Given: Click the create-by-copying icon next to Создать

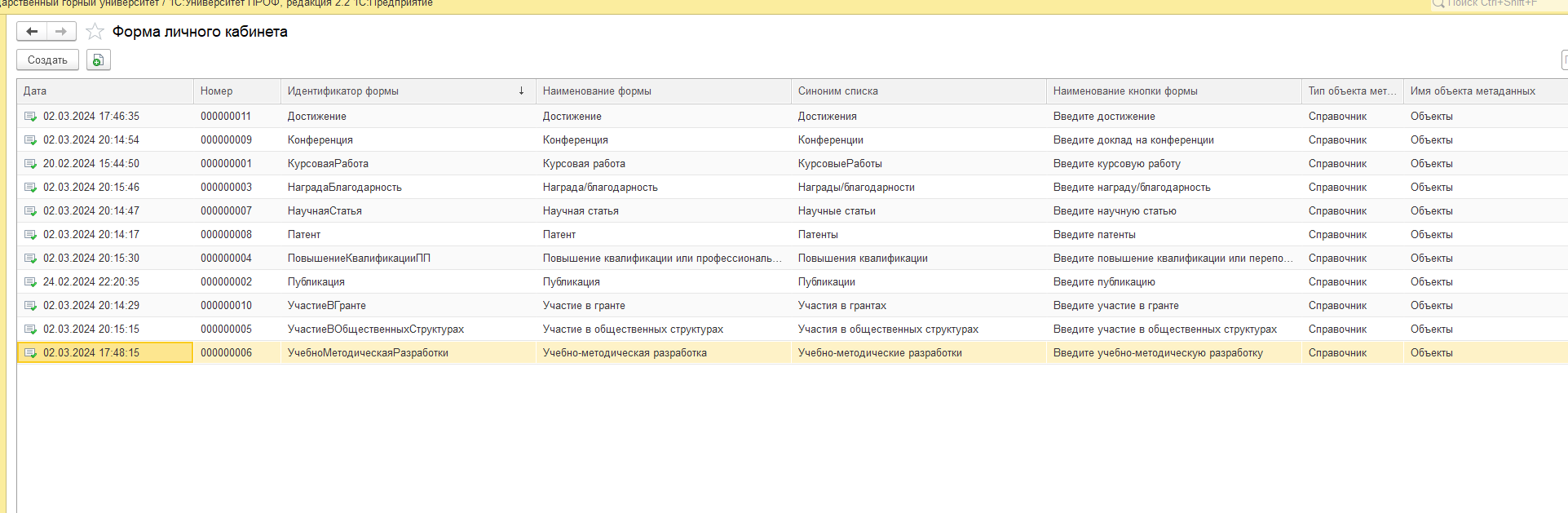Looking at the screenshot, I should pos(99,60).
